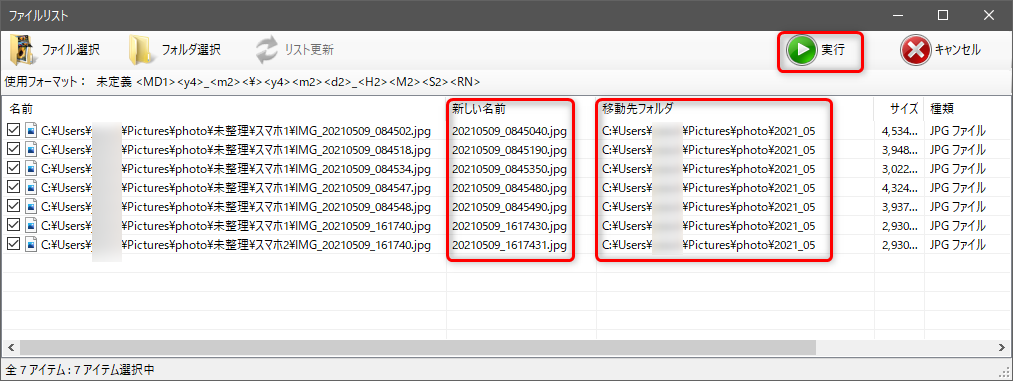Screen dimensions: 1013x381
Task: Click the file icon for スマホ2 IMG_20210509_161740.jpg
Action: [31, 245]
